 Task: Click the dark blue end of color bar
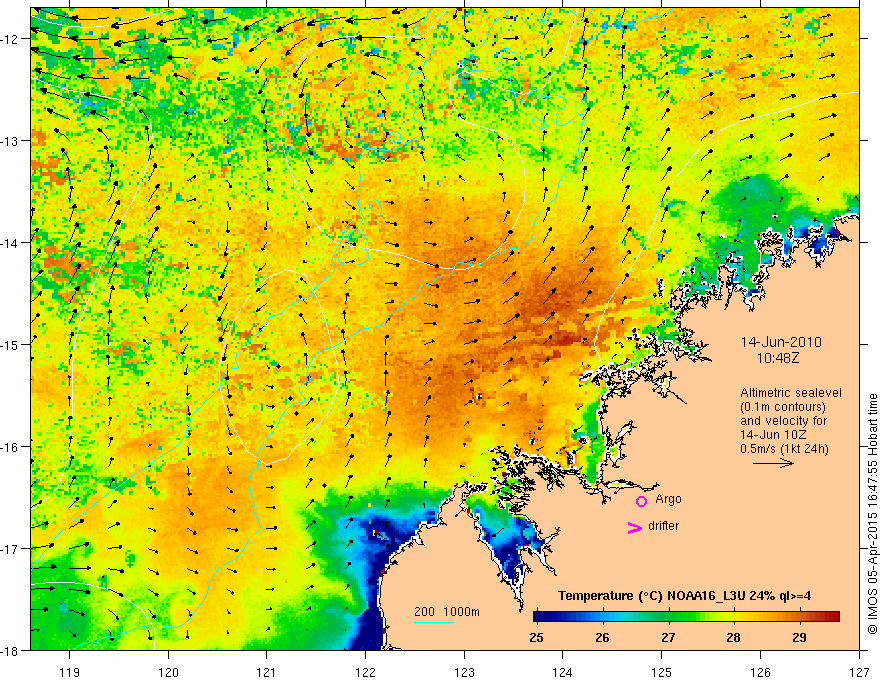tap(539, 616)
